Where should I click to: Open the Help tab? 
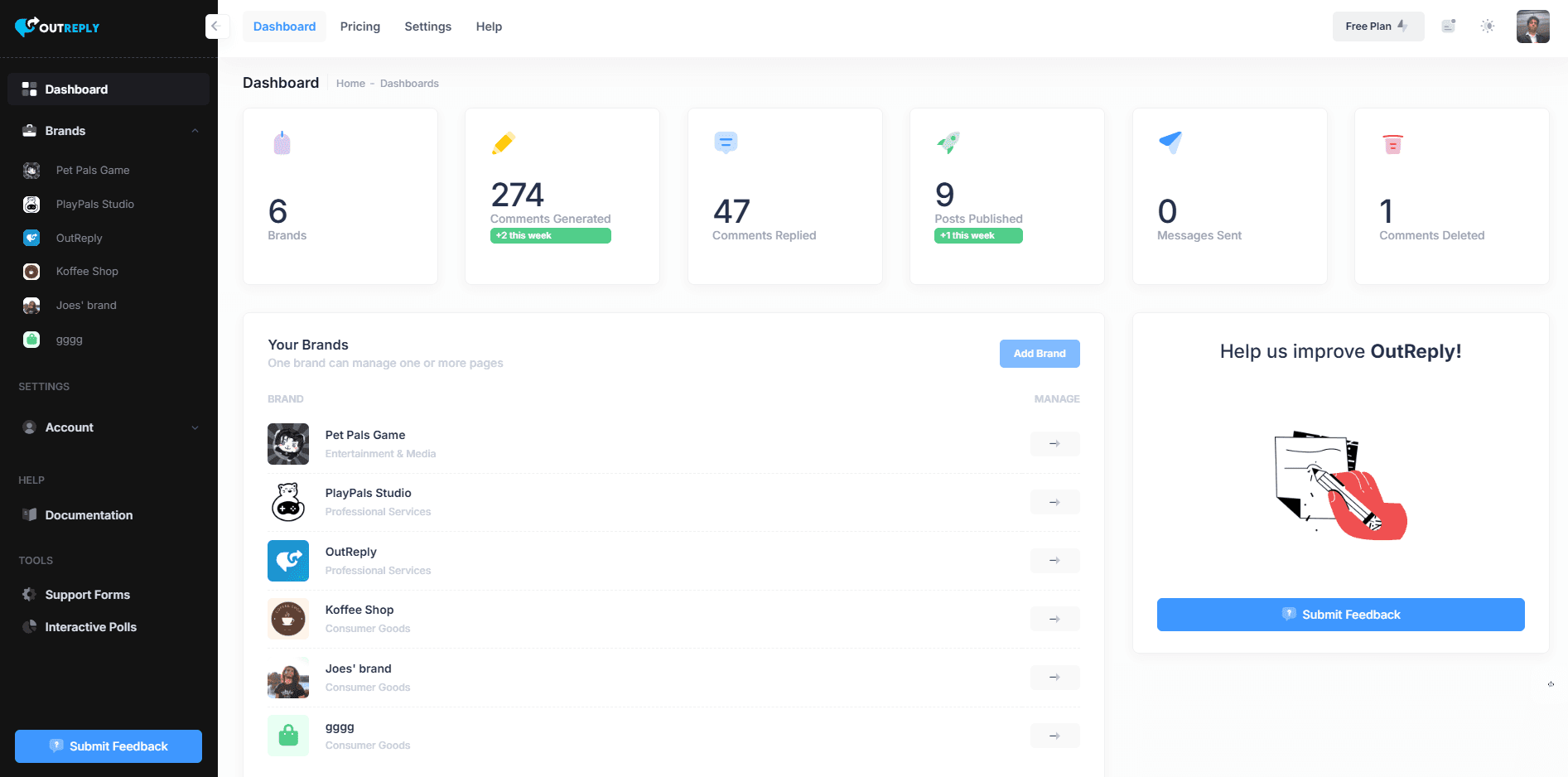pyautogui.click(x=489, y=27)
